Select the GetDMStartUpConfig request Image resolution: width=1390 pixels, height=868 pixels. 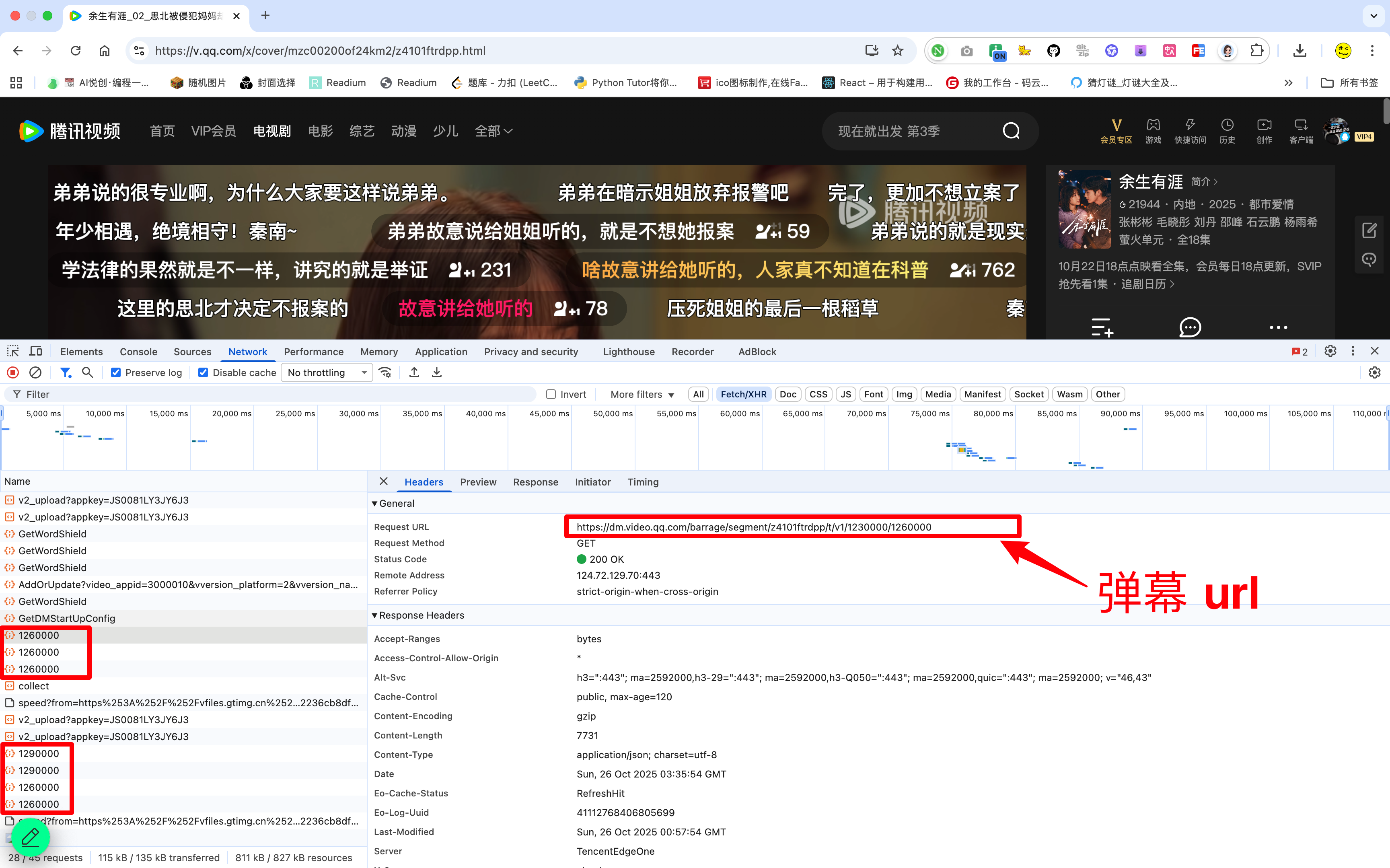click(x=184, y=618)
